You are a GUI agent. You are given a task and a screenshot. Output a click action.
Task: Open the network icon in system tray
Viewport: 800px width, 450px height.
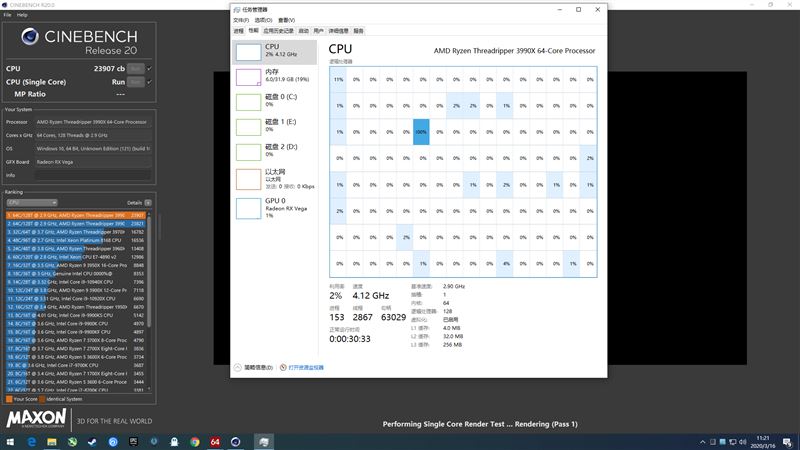(x=733, y=442)
